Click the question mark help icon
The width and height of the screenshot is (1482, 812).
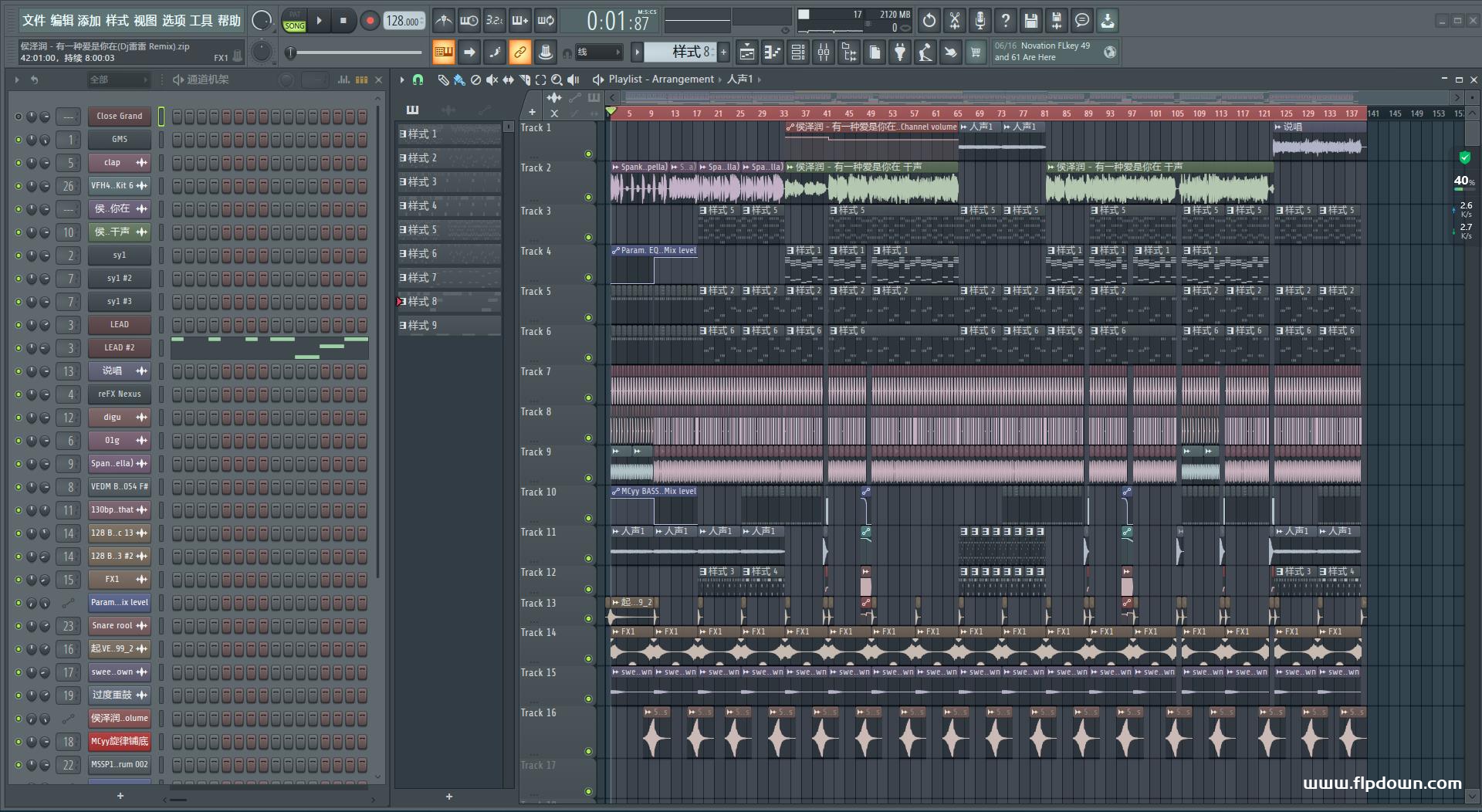coord(1006,21)
